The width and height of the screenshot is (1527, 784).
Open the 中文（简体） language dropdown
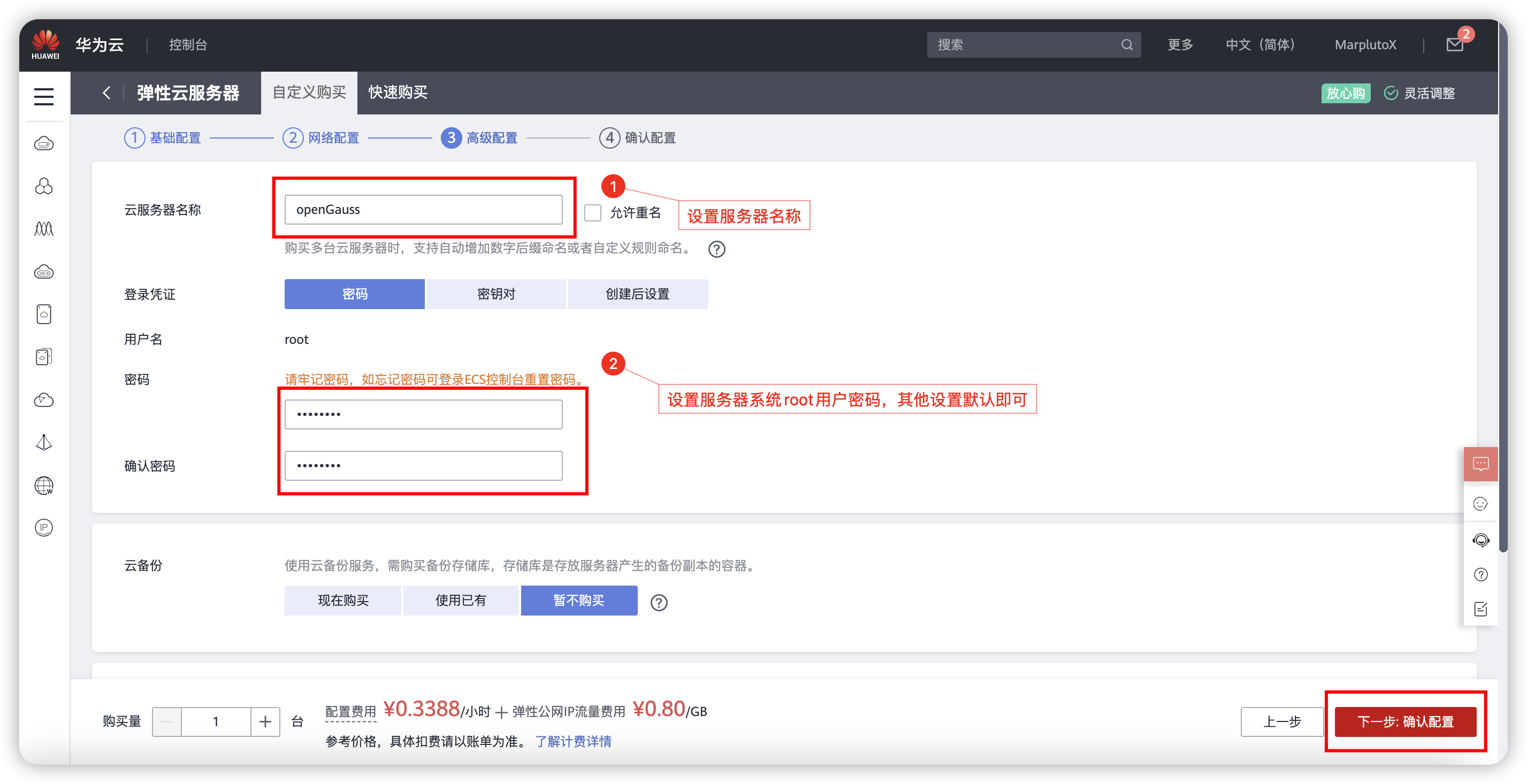(x=1259, y=45)
